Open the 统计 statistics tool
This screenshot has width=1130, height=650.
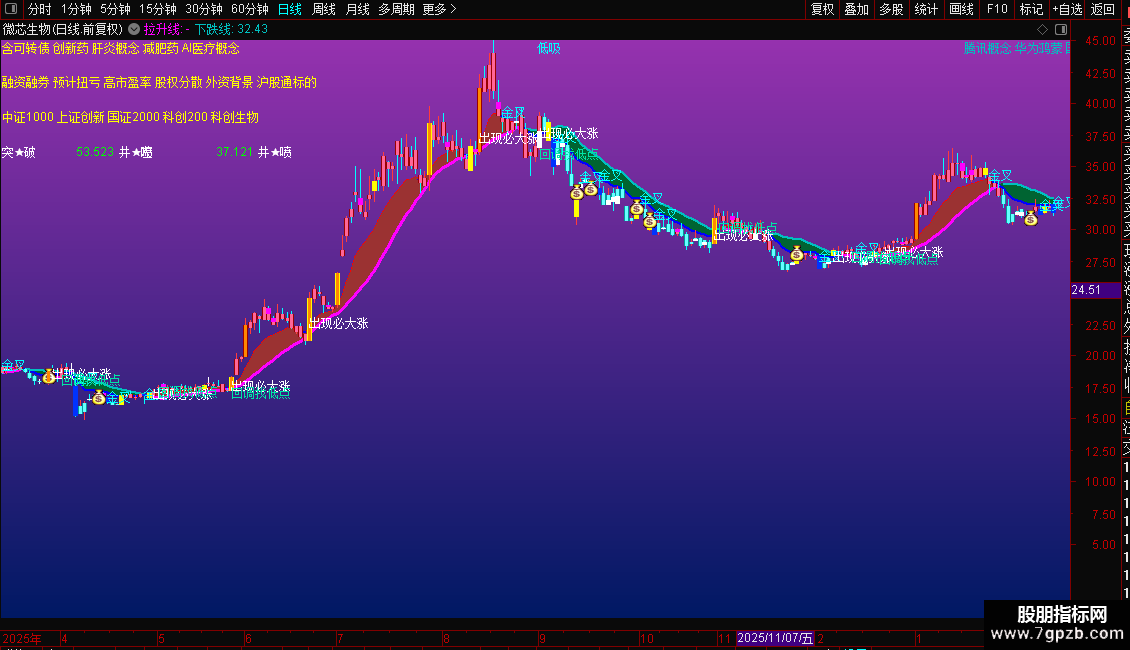926,9
